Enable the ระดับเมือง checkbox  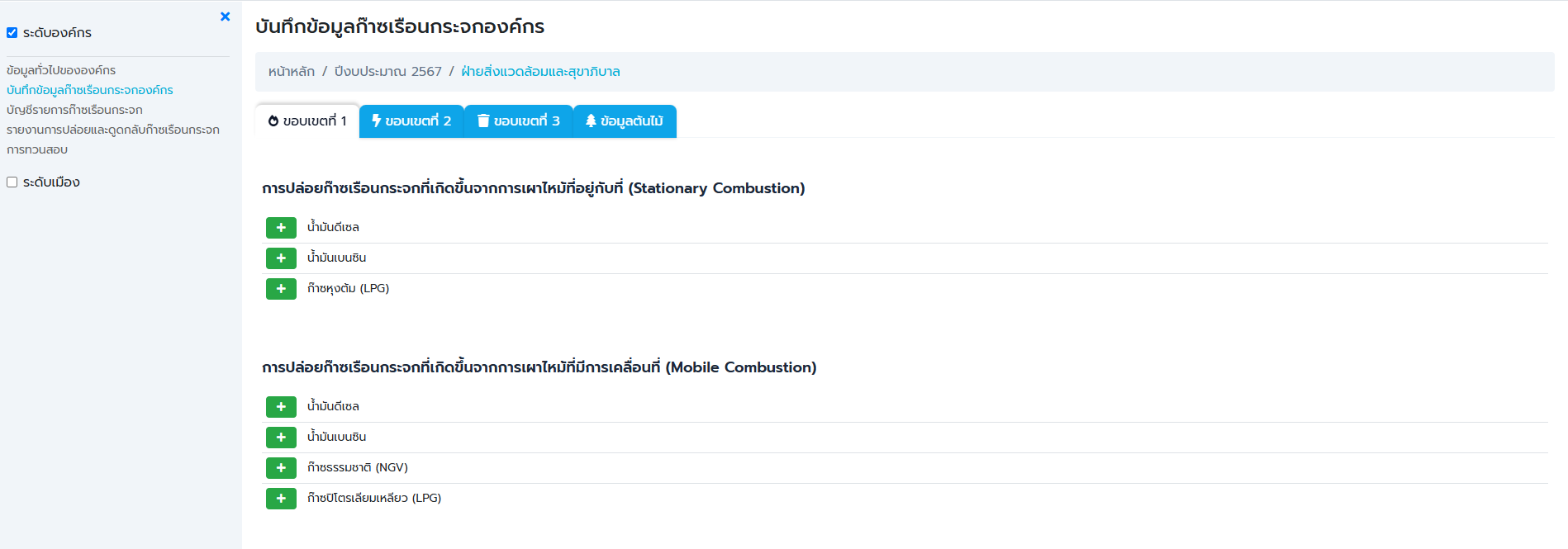(x=12, y=182)
